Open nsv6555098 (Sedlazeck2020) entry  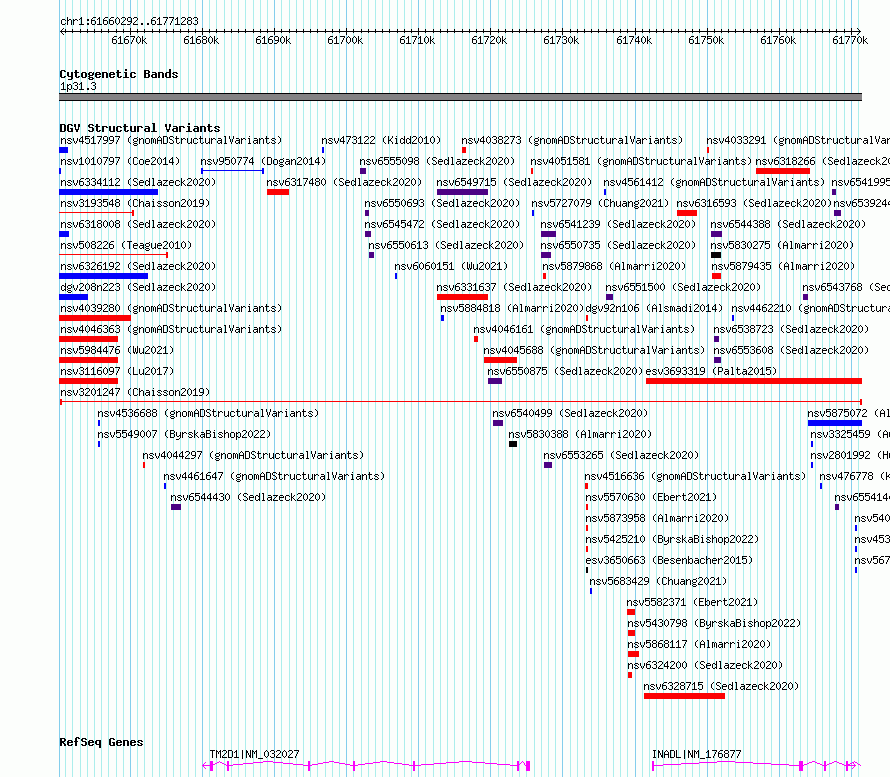[437, 161]
